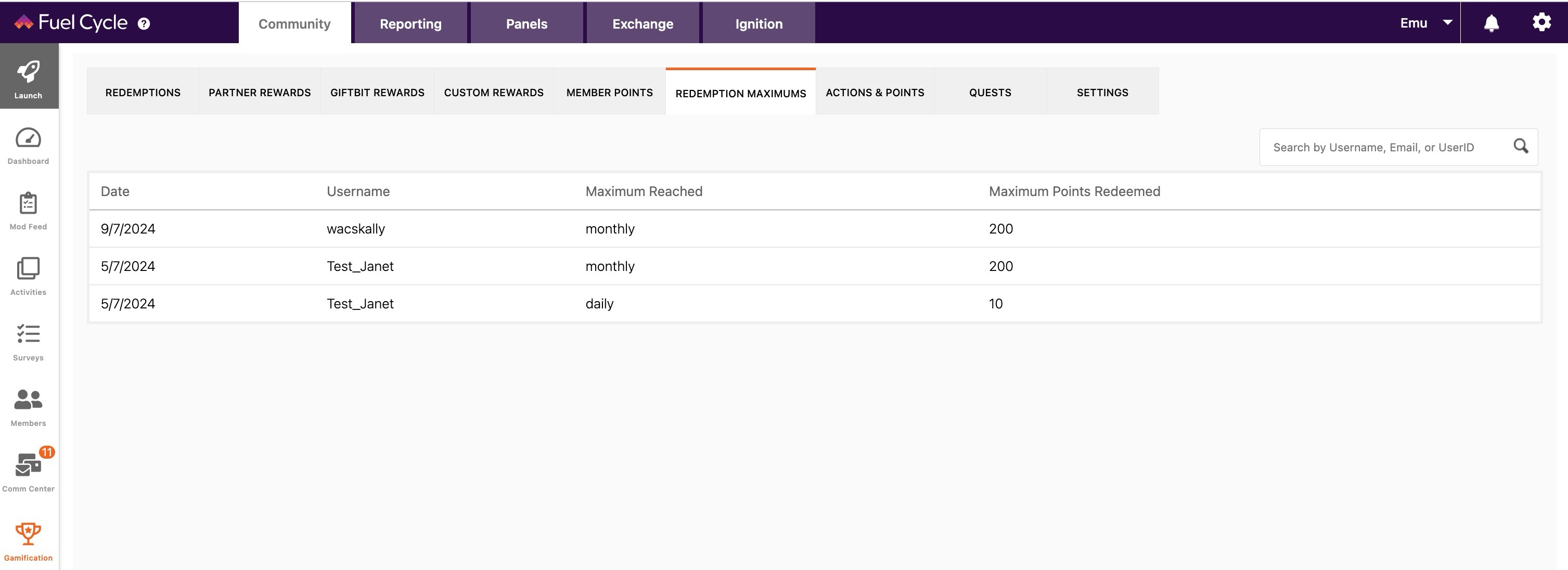The height and width of the screenshot is (570, 1568).
Task: Open the Giftbit Rewards tab
Action: [377, 92]
